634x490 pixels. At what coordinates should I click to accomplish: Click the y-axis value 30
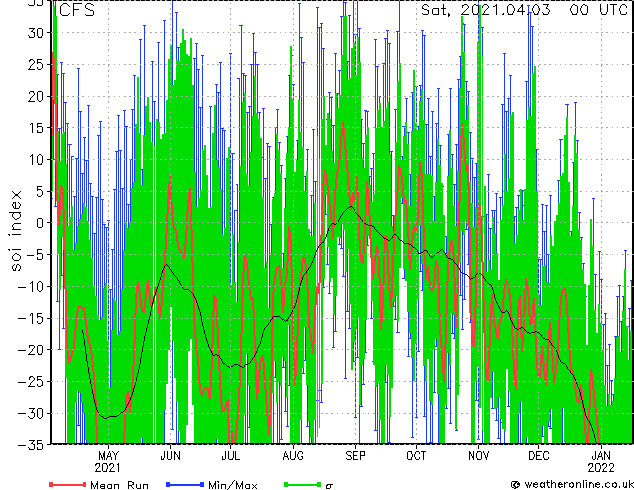(x=35, y=33)
